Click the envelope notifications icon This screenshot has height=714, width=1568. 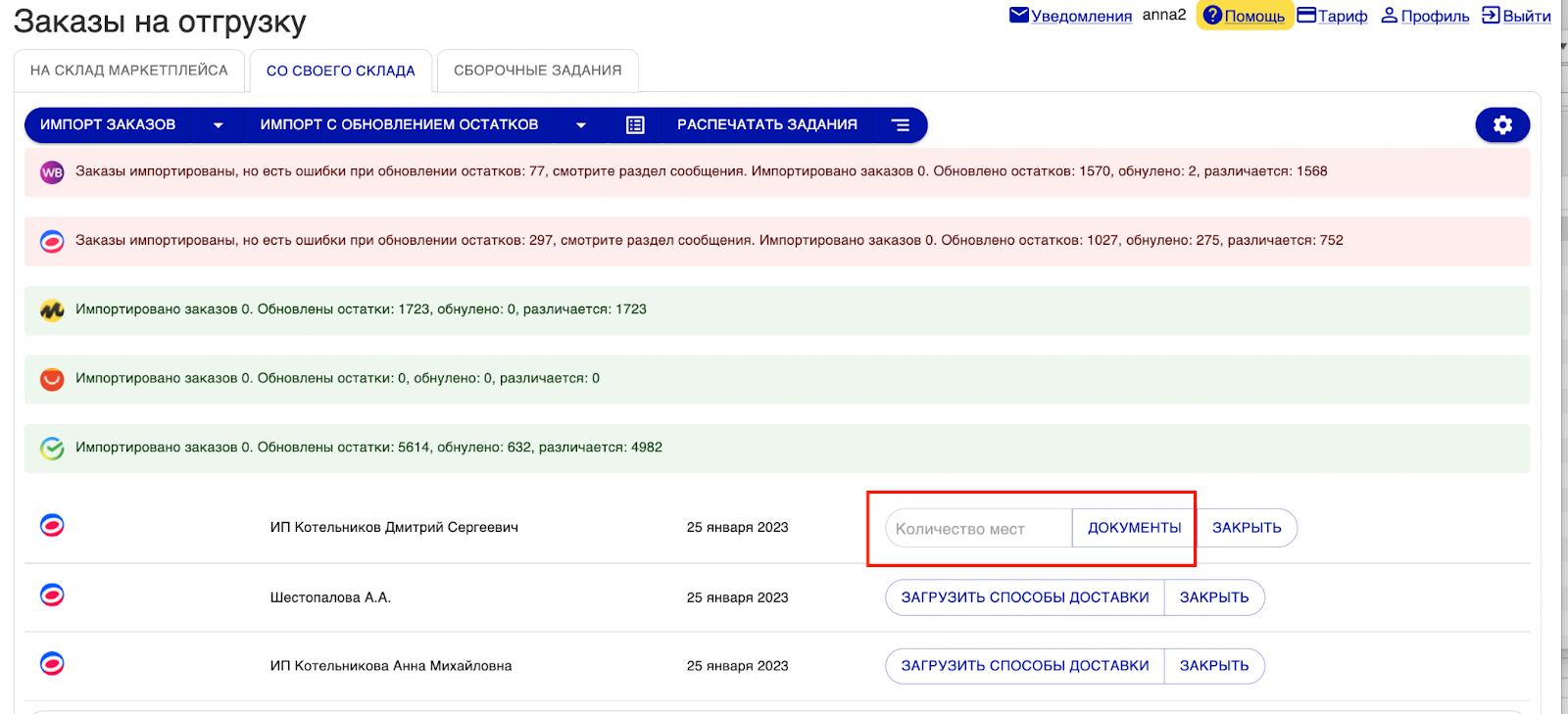[x=1019, y=15]
